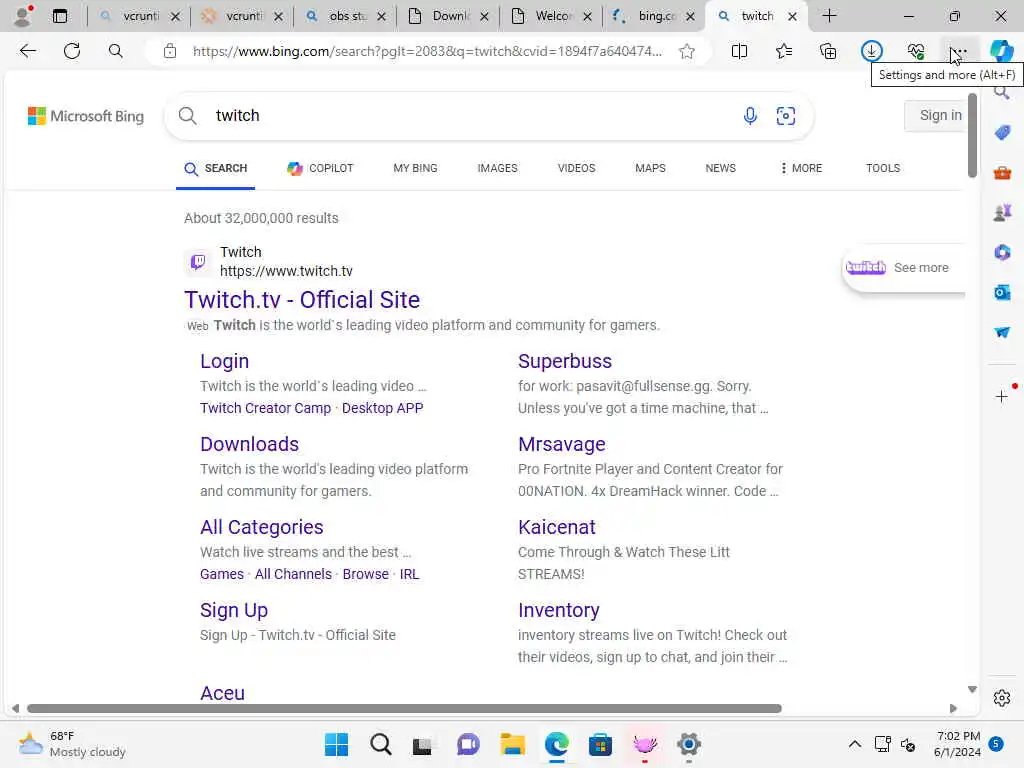
Task: Open the Downloads toolbar icon
Action: (872, 51)
